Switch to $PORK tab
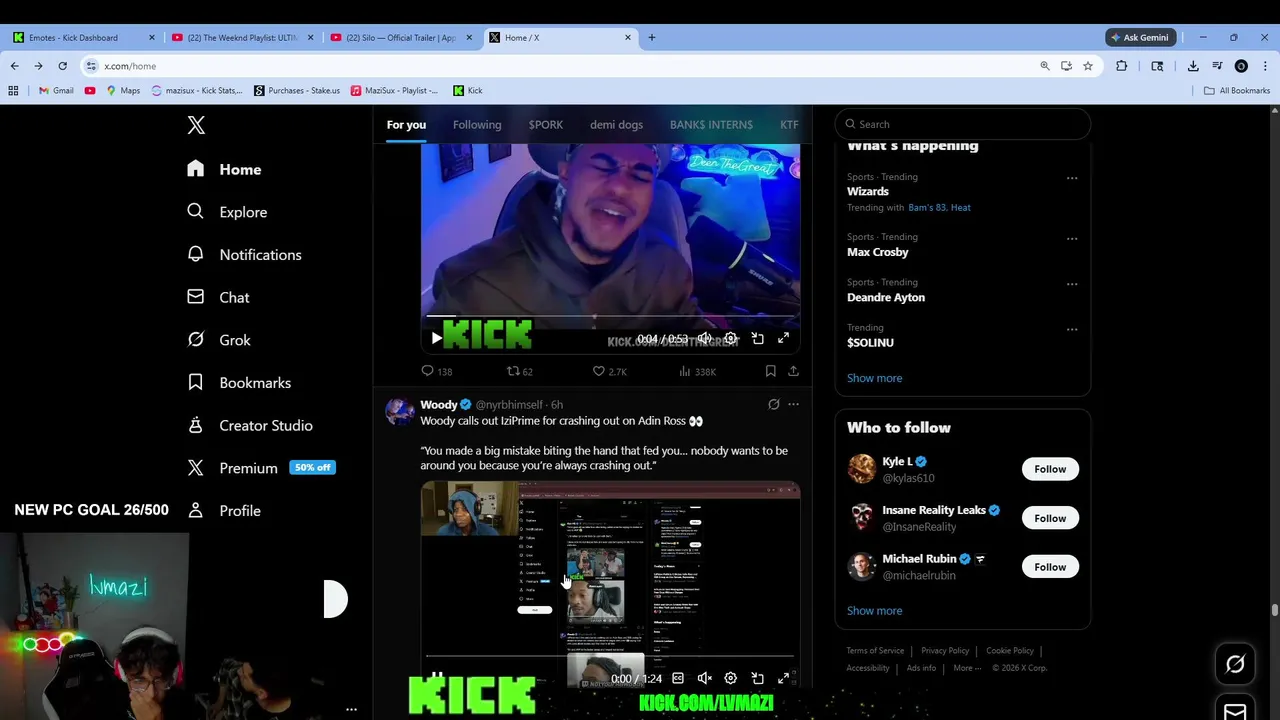This screenshot has height=720, width=1280. point(546,125)
